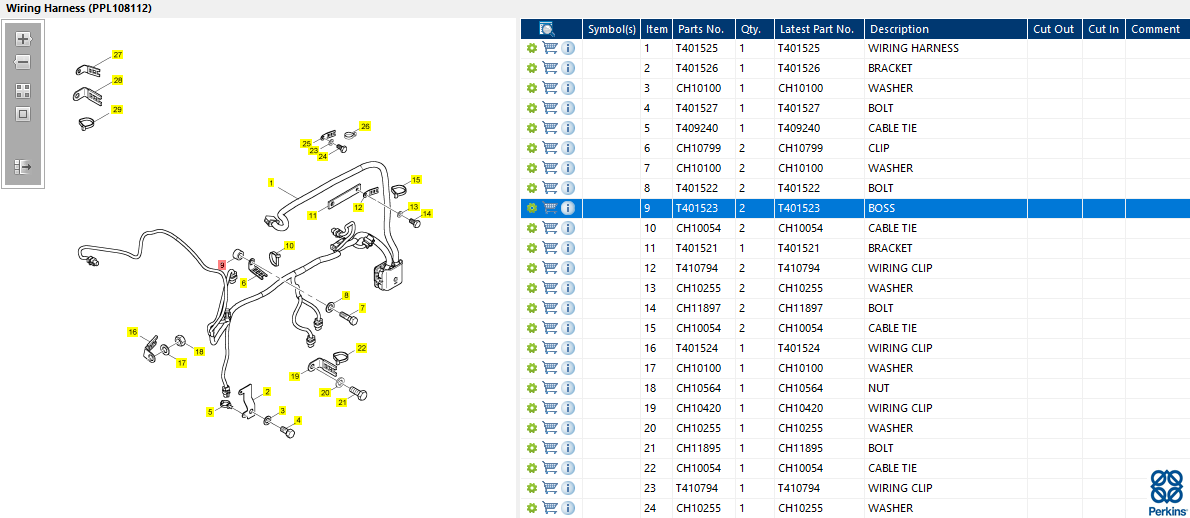
Task: Click callout 4 on the diagram
Action: point(298,420)
